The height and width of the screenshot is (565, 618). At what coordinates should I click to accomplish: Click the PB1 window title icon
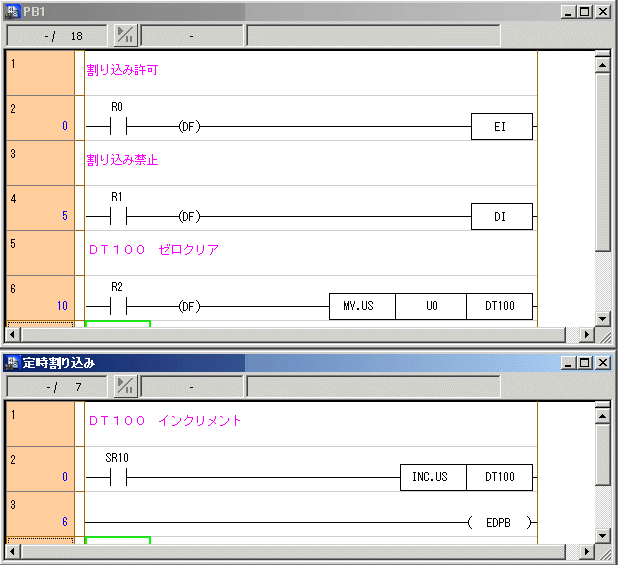point(12,11)
